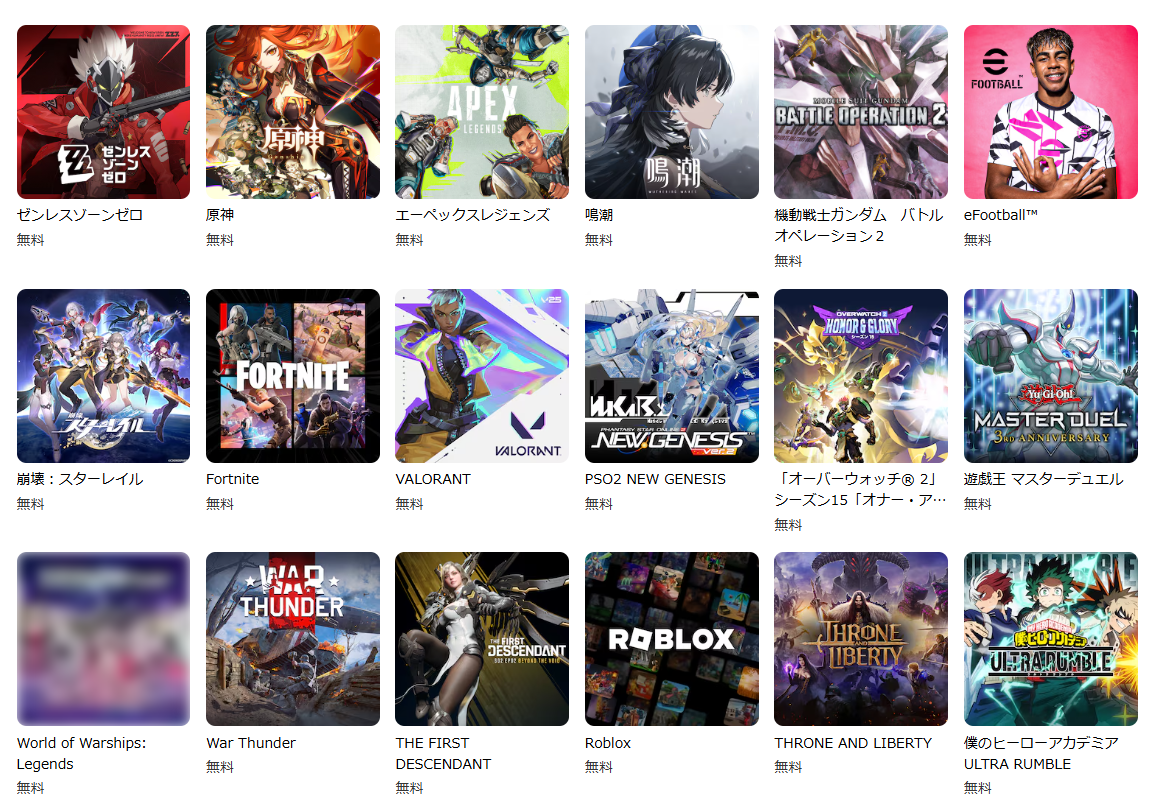
Task: Select the PSO2 New Genesis cover
Action: point(671,376)
